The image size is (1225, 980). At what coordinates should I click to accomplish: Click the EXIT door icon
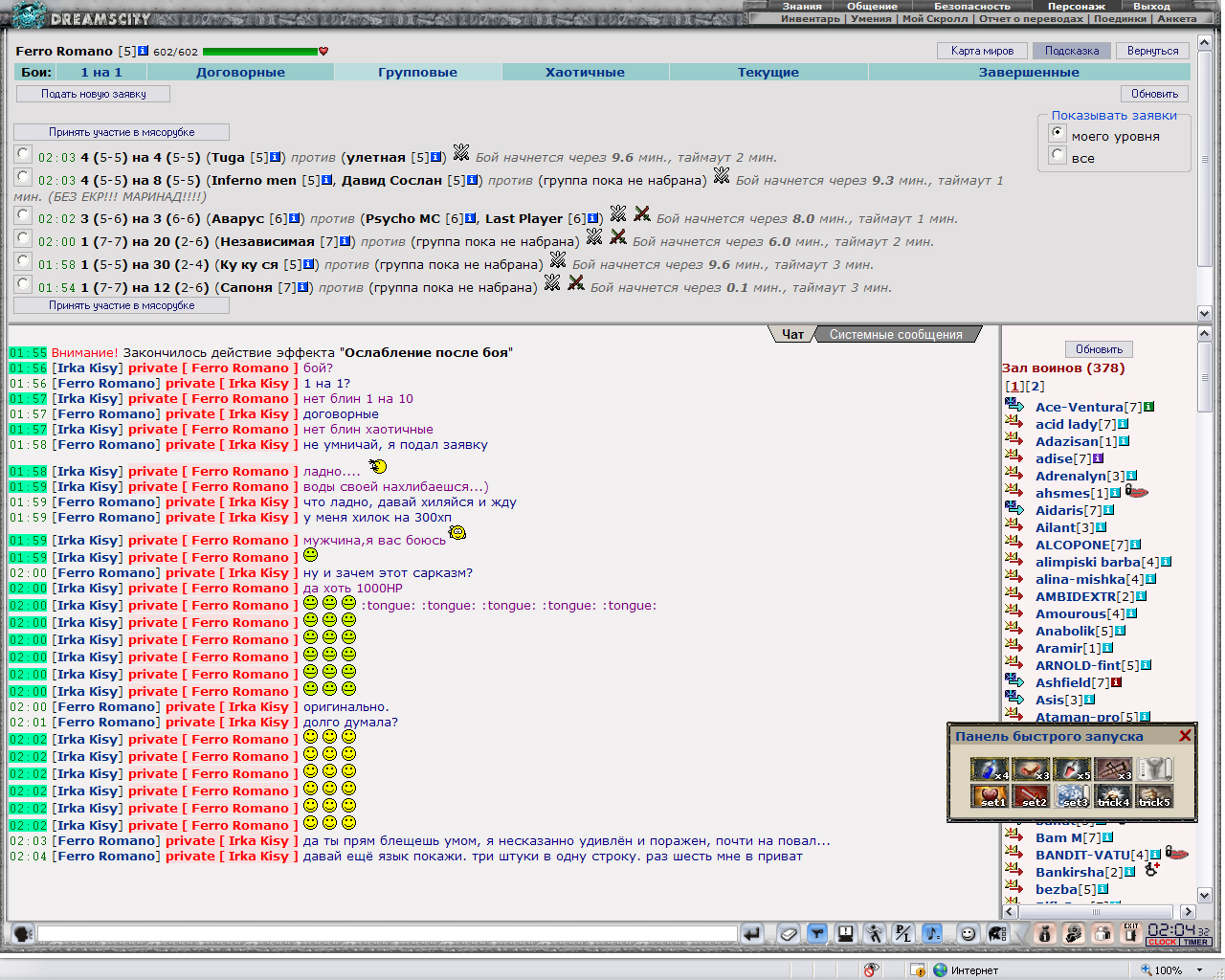coord(1131,934)
